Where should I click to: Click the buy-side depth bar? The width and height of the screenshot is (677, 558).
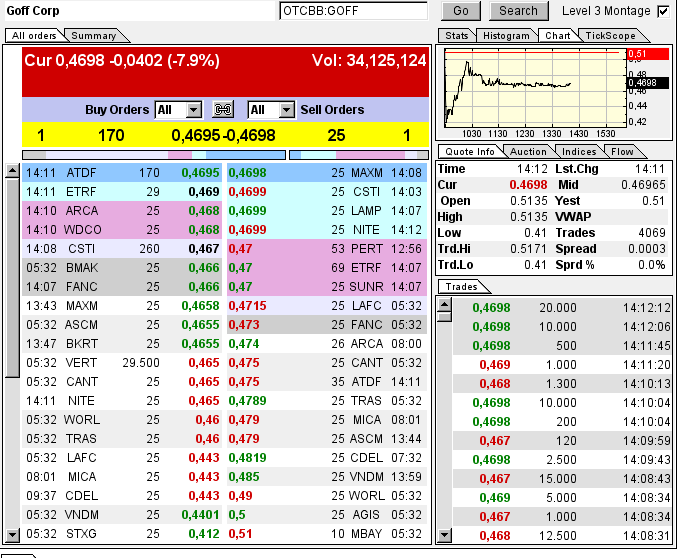(154, 155)
